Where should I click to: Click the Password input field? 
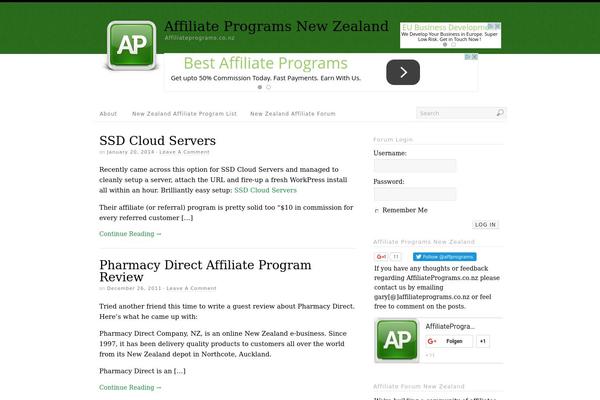point(415,194)
